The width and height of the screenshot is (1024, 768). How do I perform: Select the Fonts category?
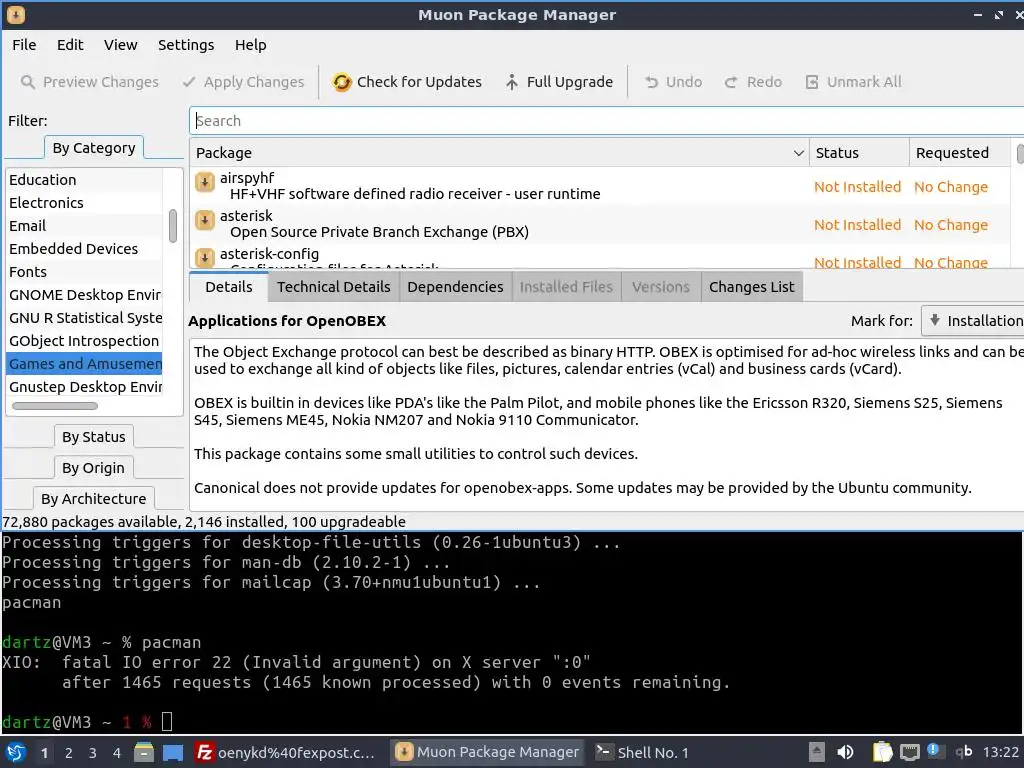[84, 272]
